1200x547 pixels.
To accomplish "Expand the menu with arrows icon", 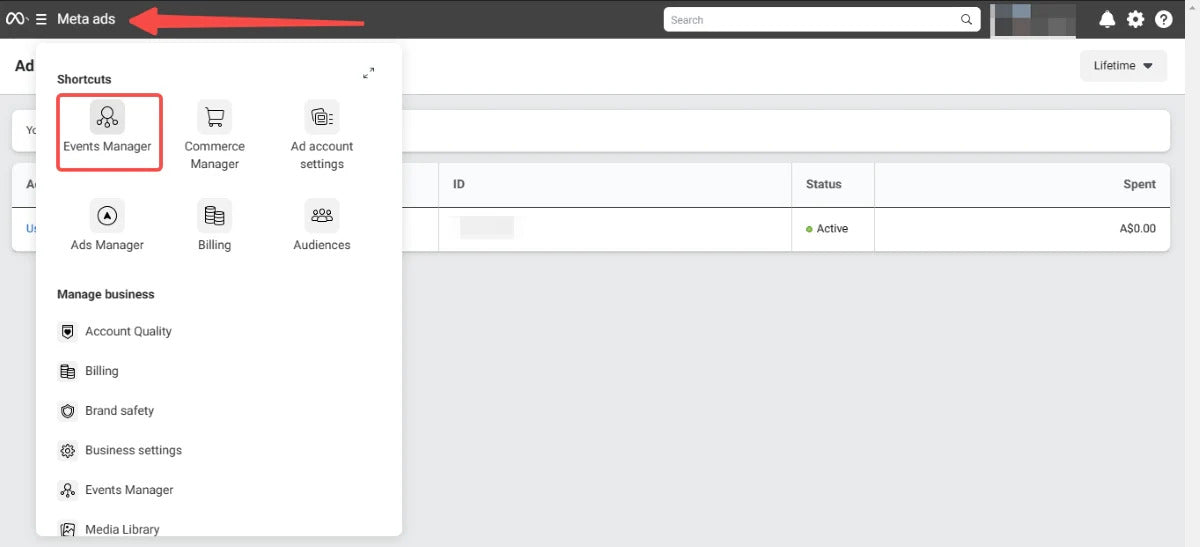I will pos(369,73).
